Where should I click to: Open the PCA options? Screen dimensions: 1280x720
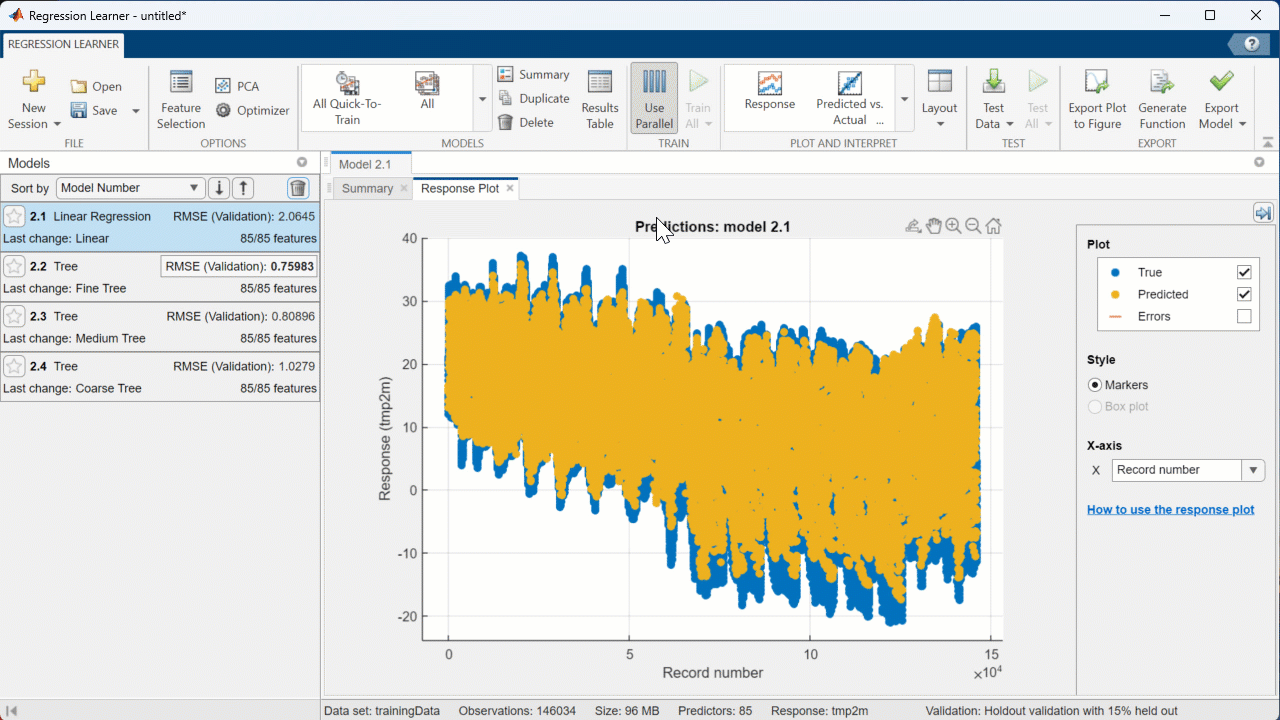click(x=237, y=86)
